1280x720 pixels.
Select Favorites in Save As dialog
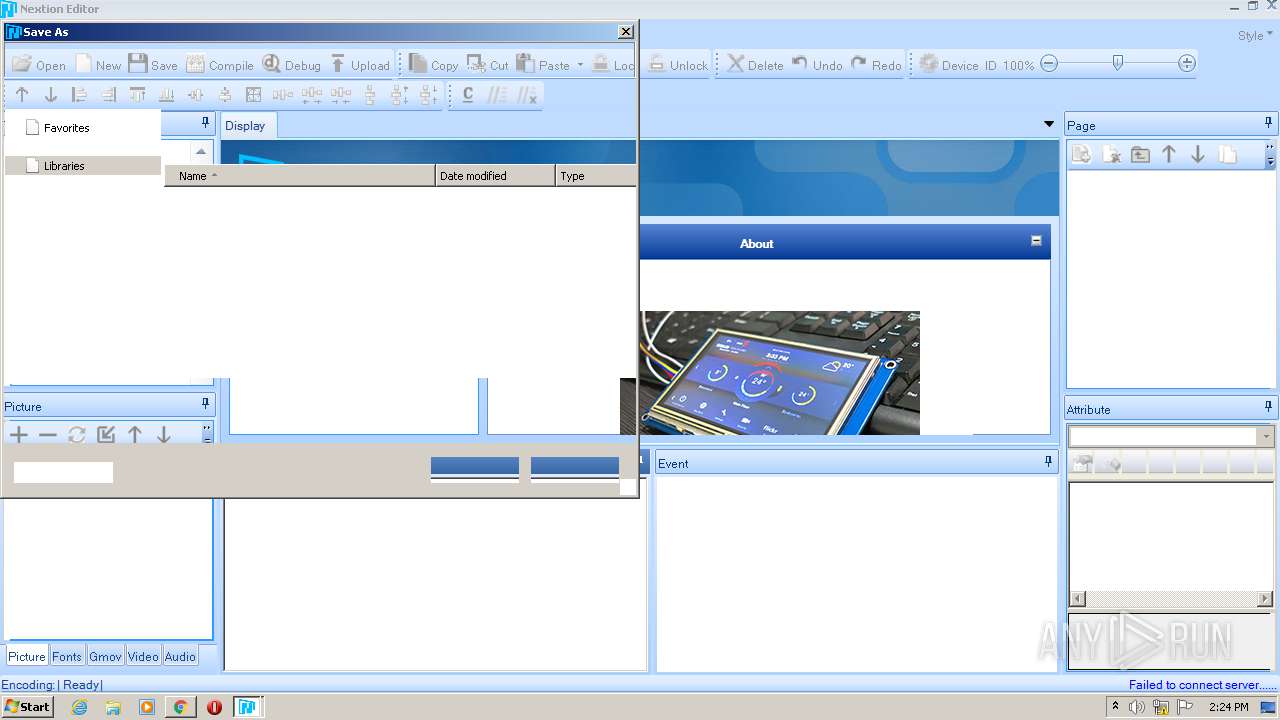pyautogui.click(x=66, y=128)
